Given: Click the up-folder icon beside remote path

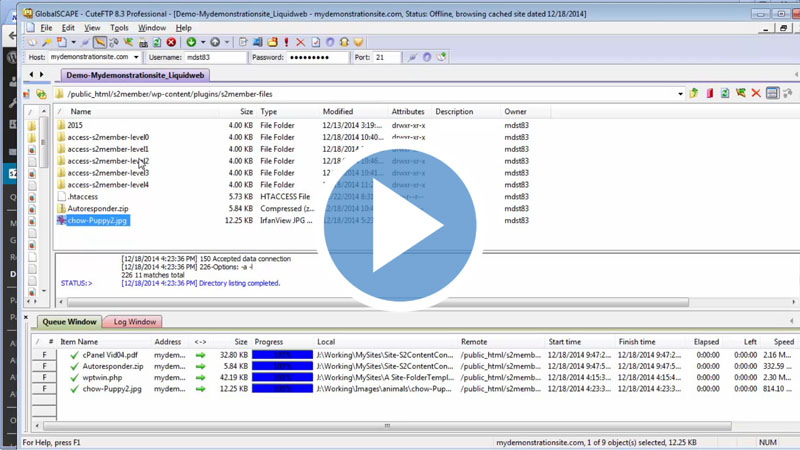Looking at the screenshot, I should click(694, 94).
